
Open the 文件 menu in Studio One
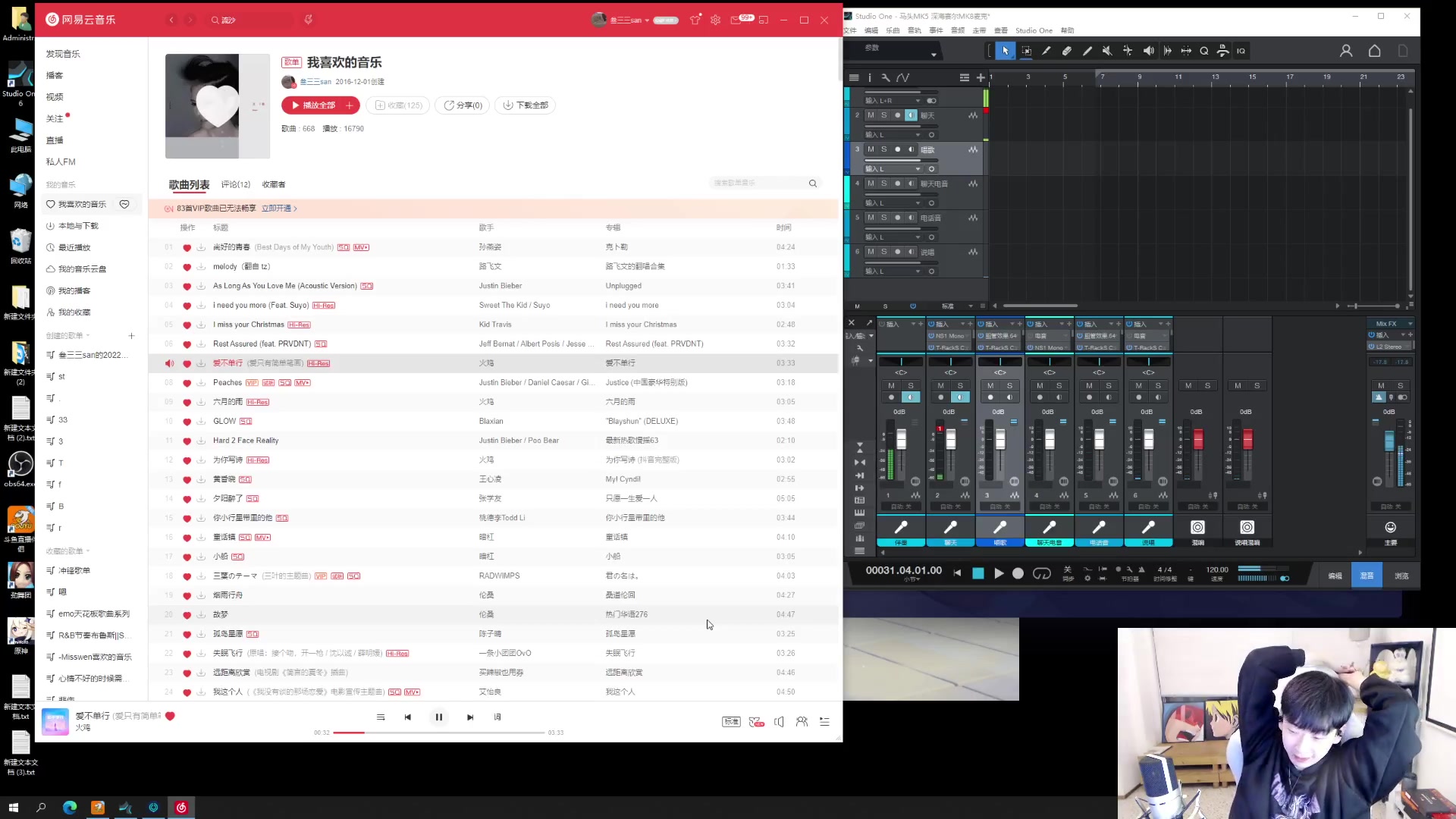pyautogui.click(x=850, y=31)
